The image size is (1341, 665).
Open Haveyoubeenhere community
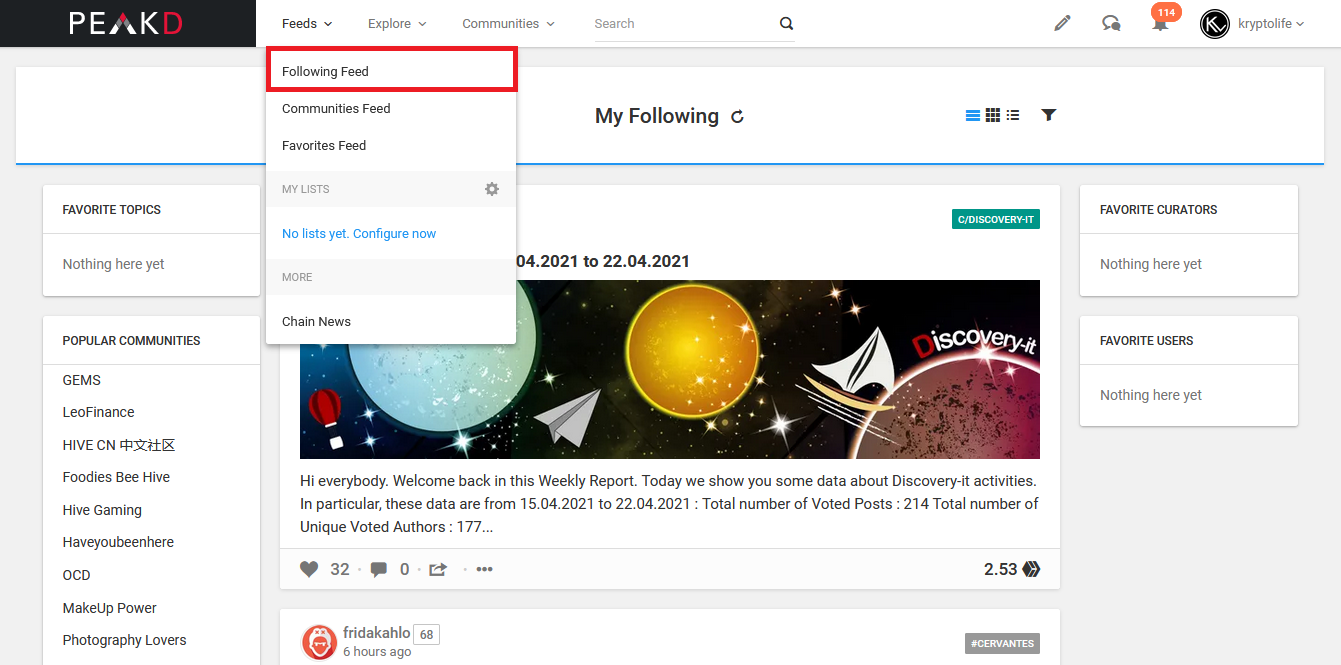(x=118, y=542)
